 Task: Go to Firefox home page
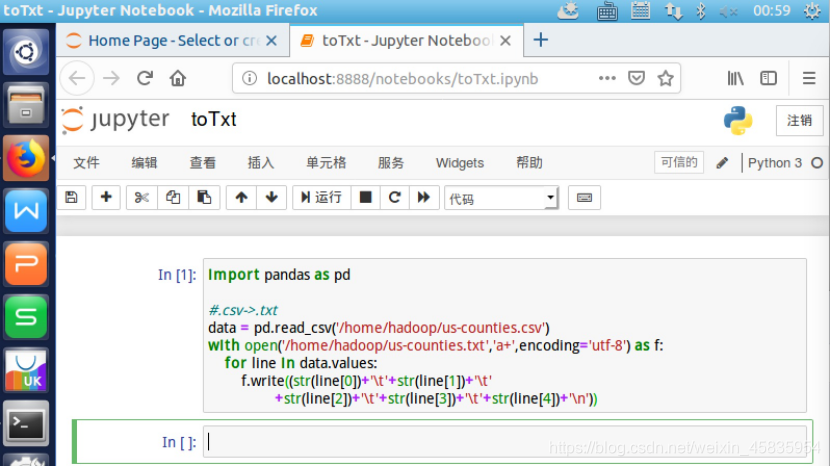point(178,78)
